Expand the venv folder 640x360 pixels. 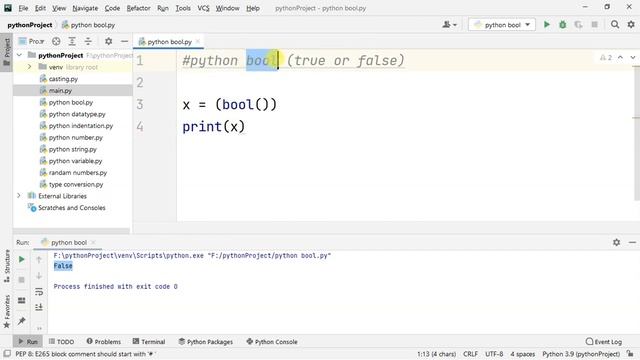(x=29, y=67)
